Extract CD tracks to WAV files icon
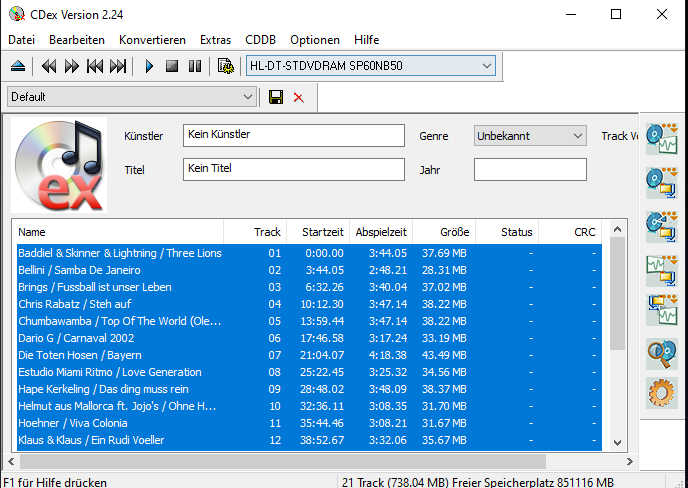The width and height of the screenshot is (688, 488). coord(662,139)
